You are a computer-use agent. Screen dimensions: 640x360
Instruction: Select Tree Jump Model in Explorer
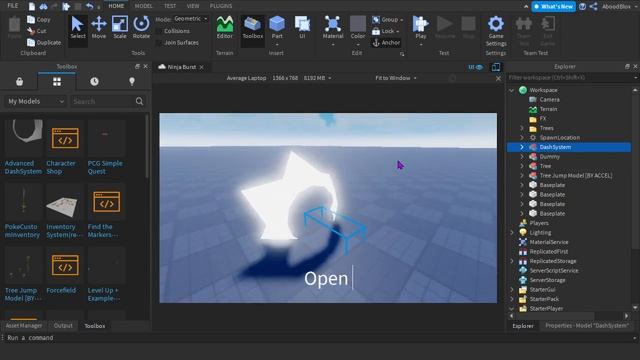click(576, 176)
